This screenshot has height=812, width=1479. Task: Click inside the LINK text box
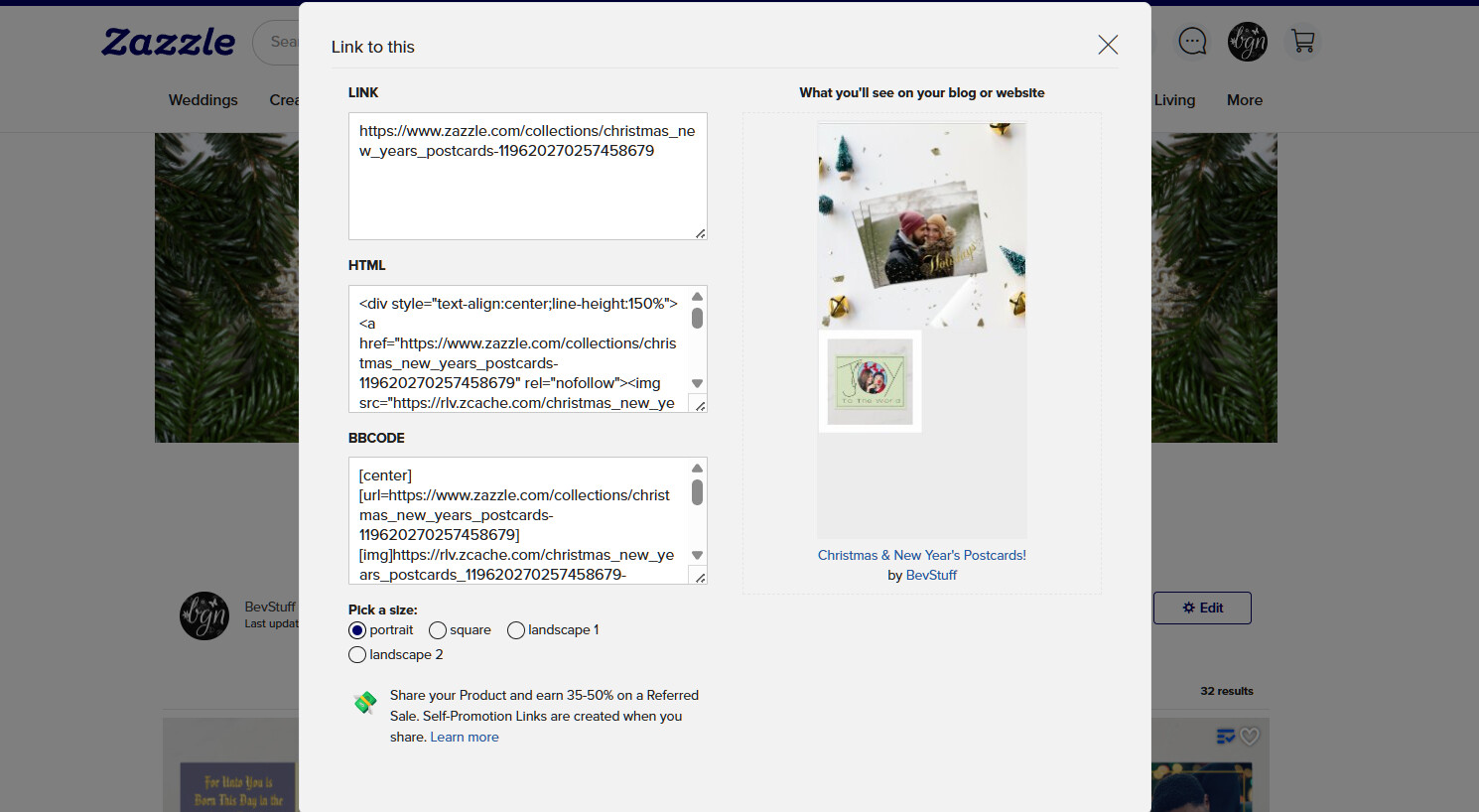(527, 176)
